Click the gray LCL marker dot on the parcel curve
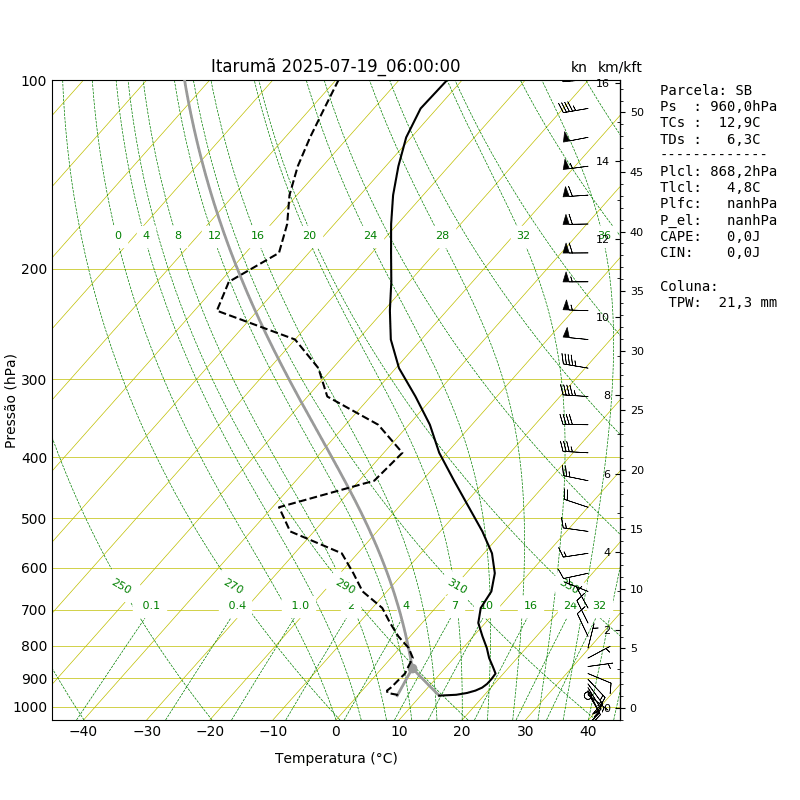The image size is (800, 800). tap(412, 668)
